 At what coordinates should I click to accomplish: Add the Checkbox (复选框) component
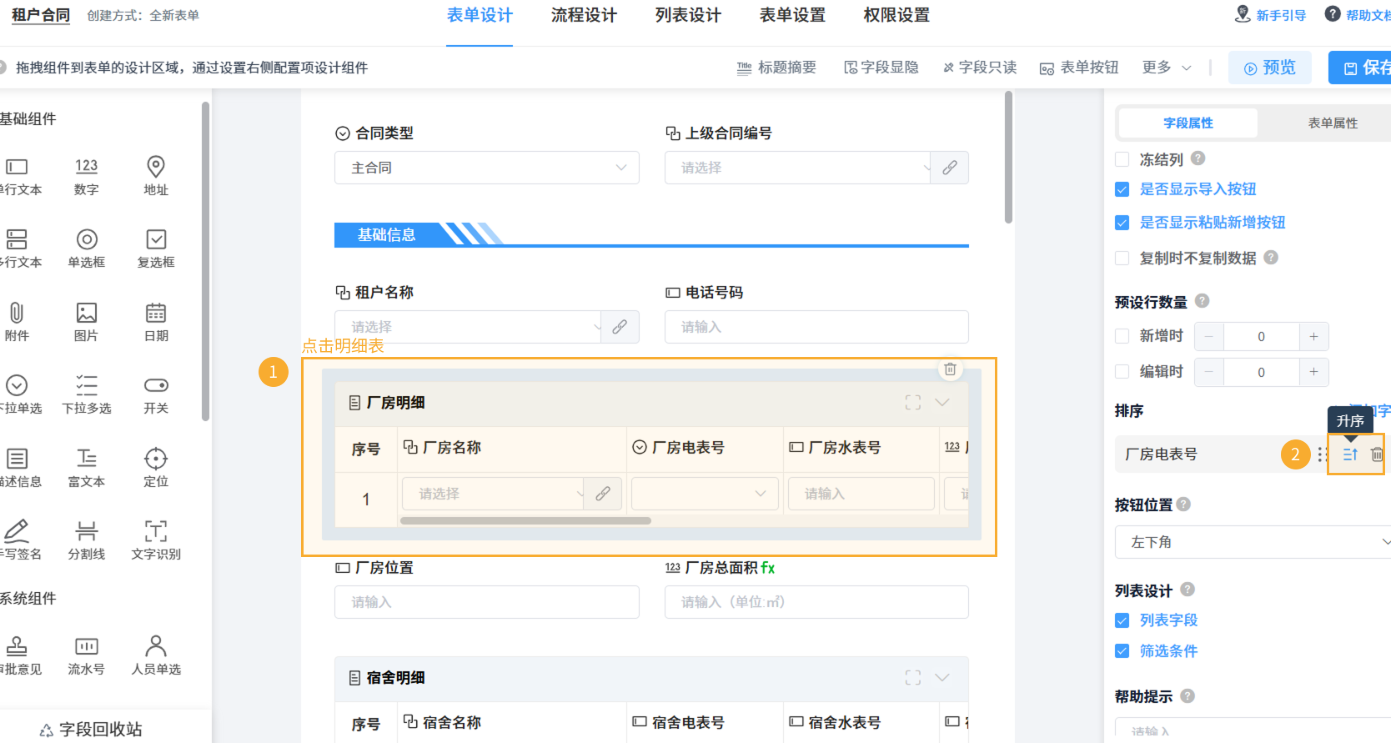coord(156,248)
